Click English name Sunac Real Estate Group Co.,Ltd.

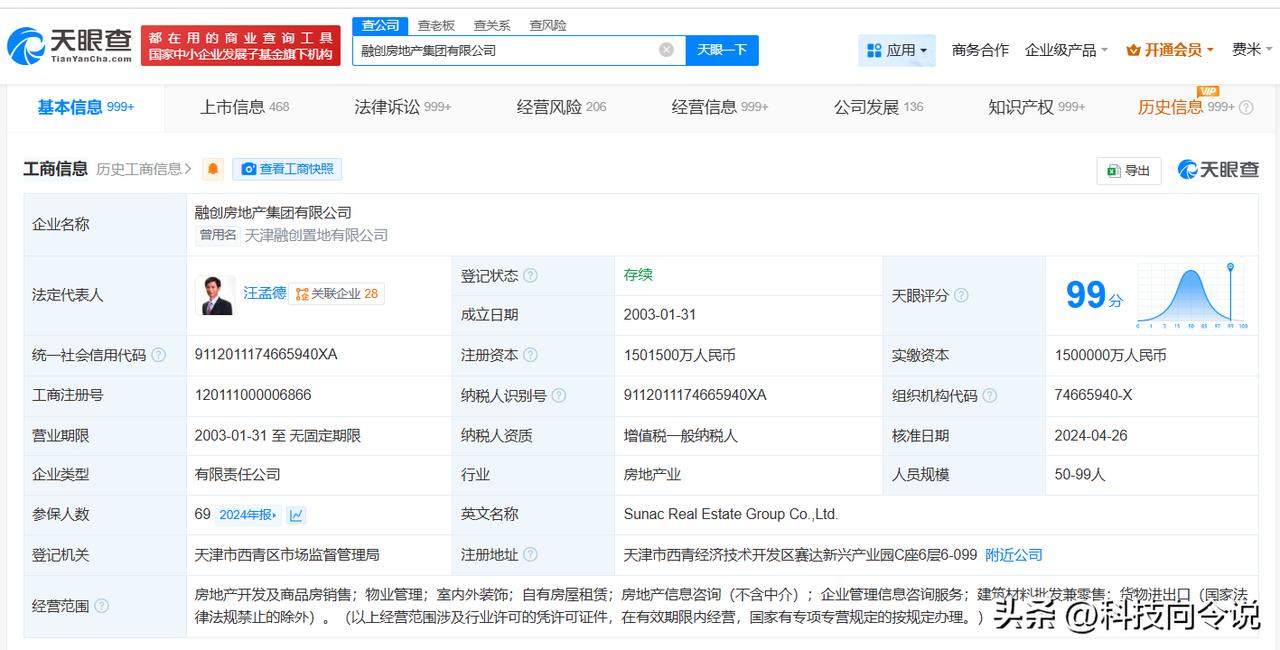(731, 514)
